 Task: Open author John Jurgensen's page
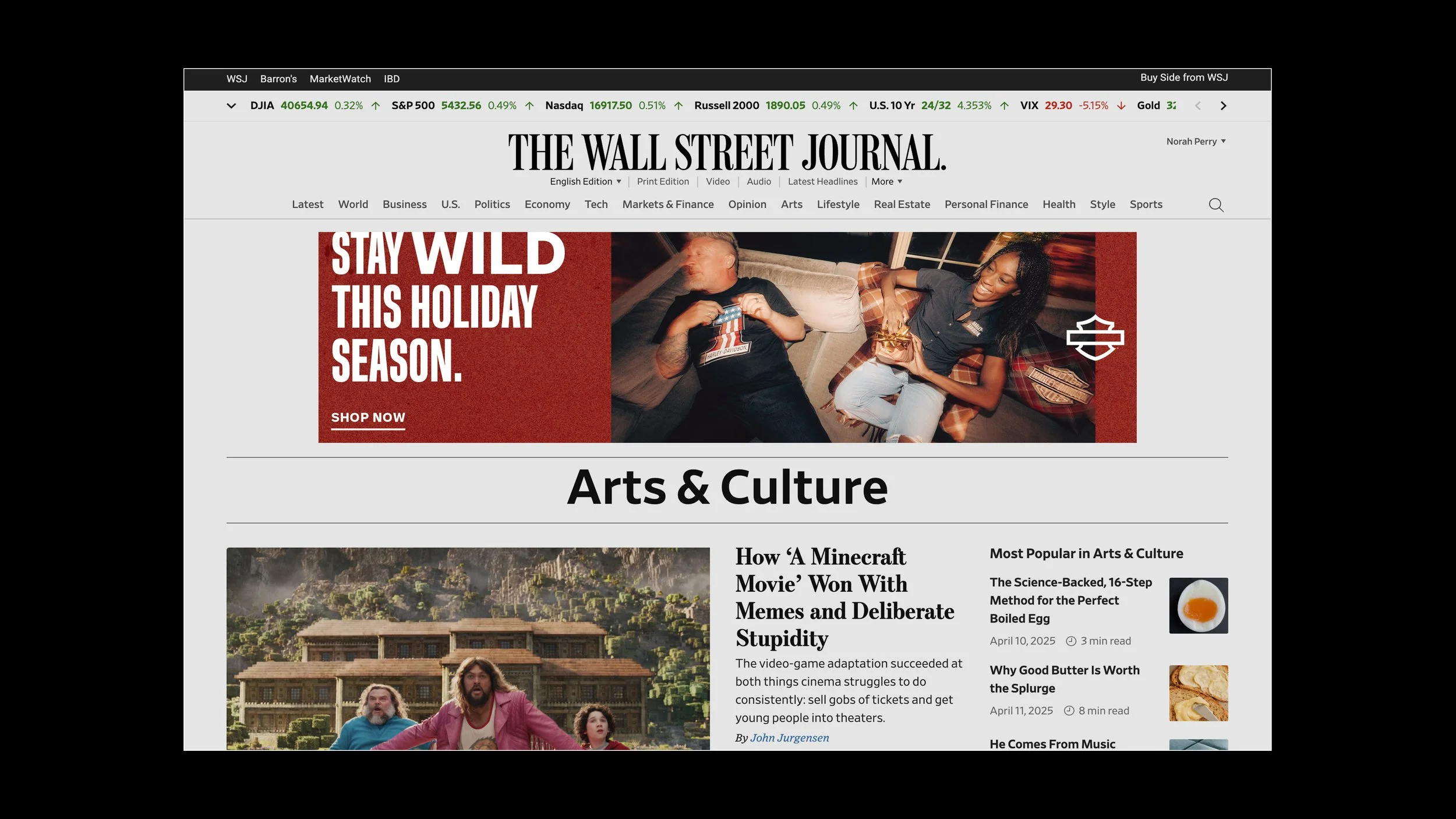[x=789, y=738]
